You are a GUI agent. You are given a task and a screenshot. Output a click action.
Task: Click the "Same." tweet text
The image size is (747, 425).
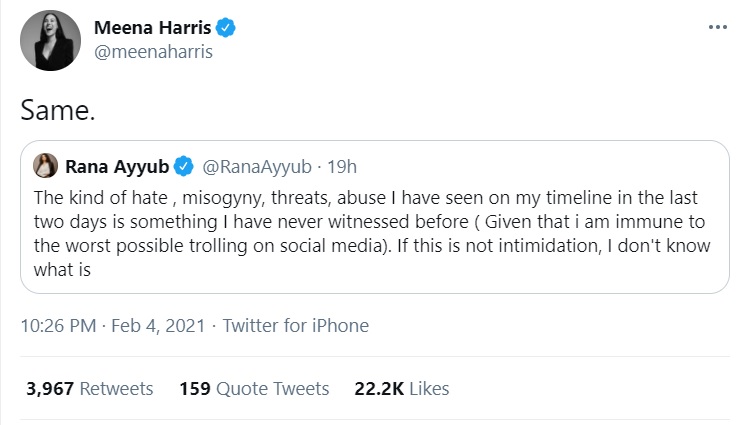click(57, 111)
